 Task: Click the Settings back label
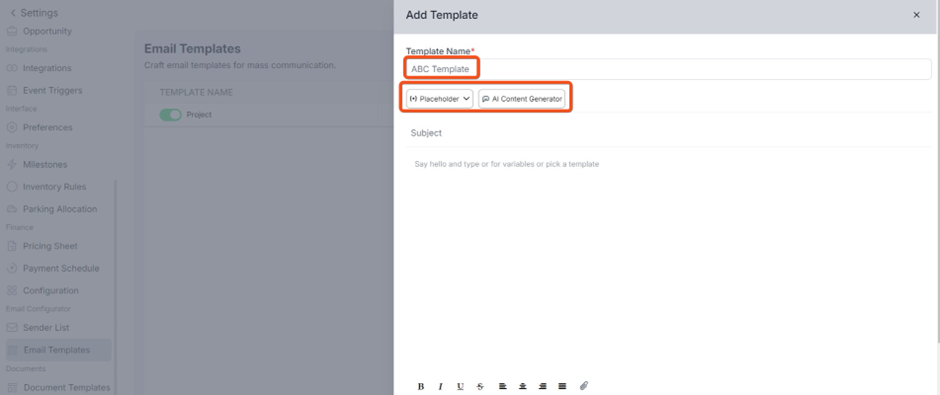[x=39, y=13]
